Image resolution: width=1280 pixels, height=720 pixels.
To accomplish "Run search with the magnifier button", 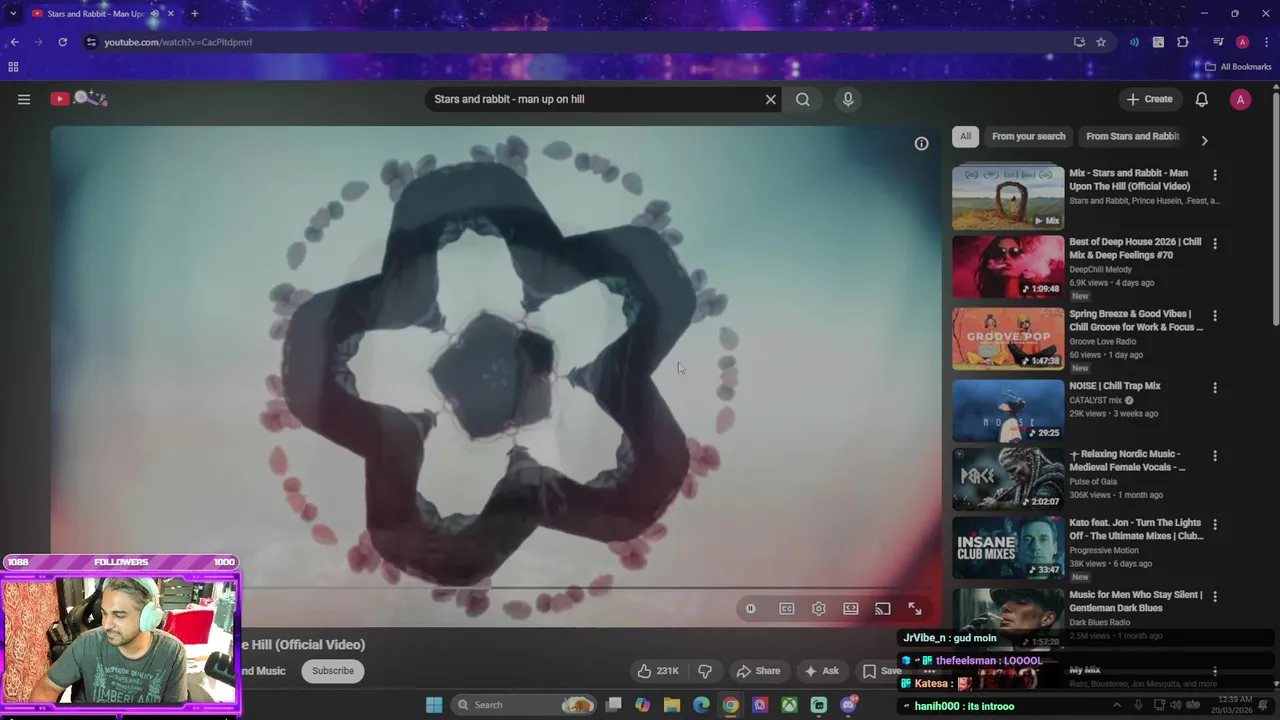I will 802,99.
